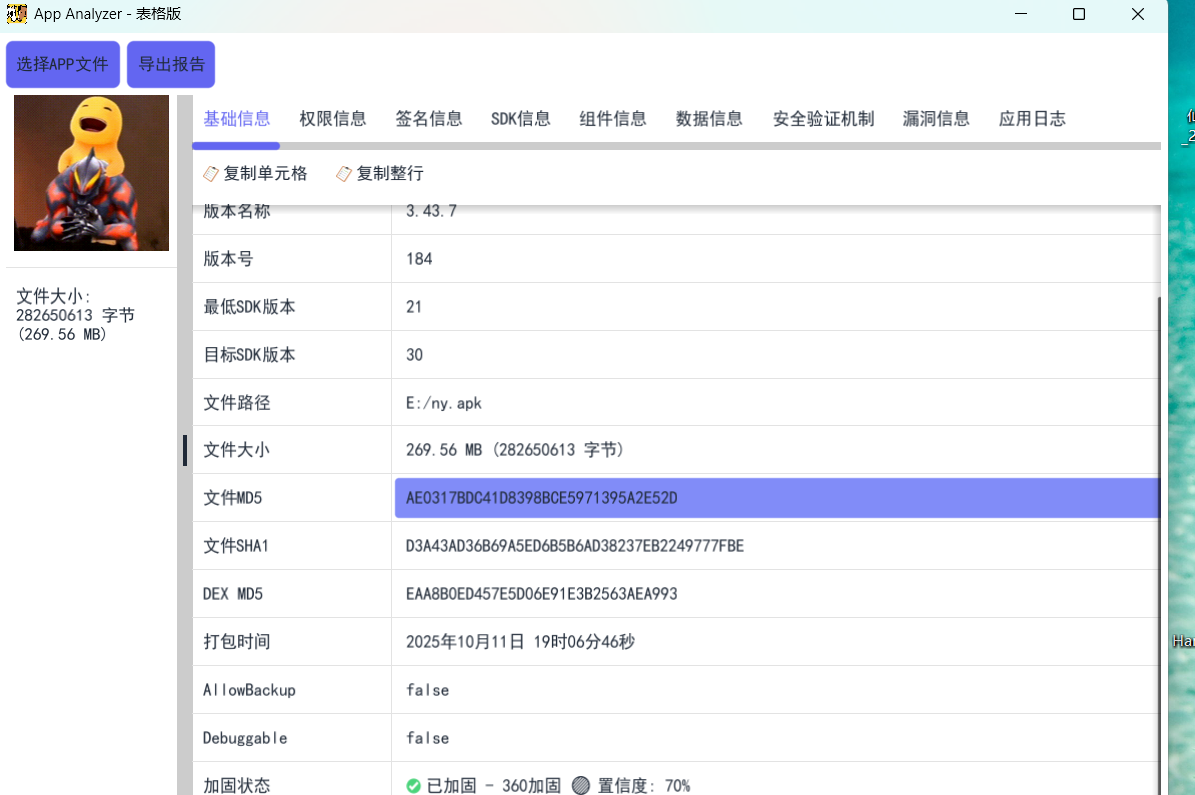Click the vertical scrollbar of the table
1195x795 pixels.
click(x=1160, y=500)
